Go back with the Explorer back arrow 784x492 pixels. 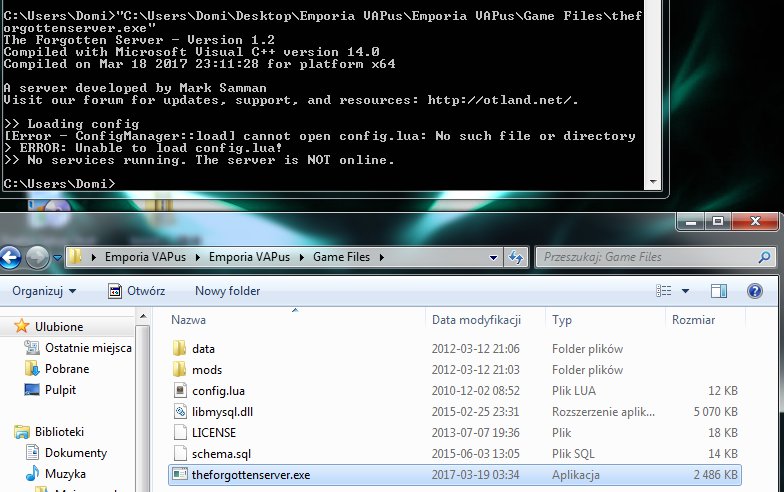click(x=10, y=258)
